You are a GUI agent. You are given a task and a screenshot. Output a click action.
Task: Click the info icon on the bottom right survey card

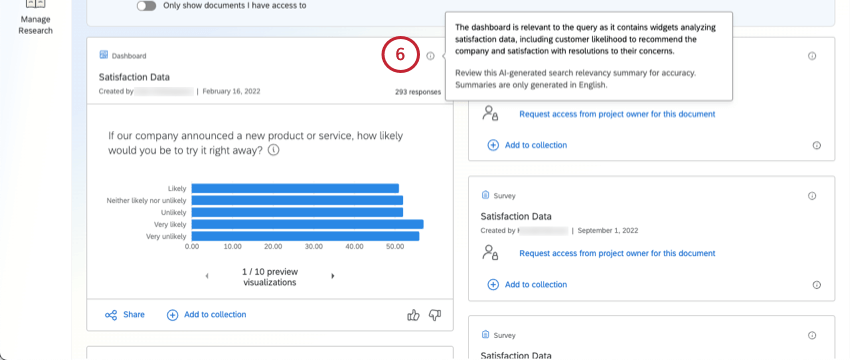tap(812, 336)
